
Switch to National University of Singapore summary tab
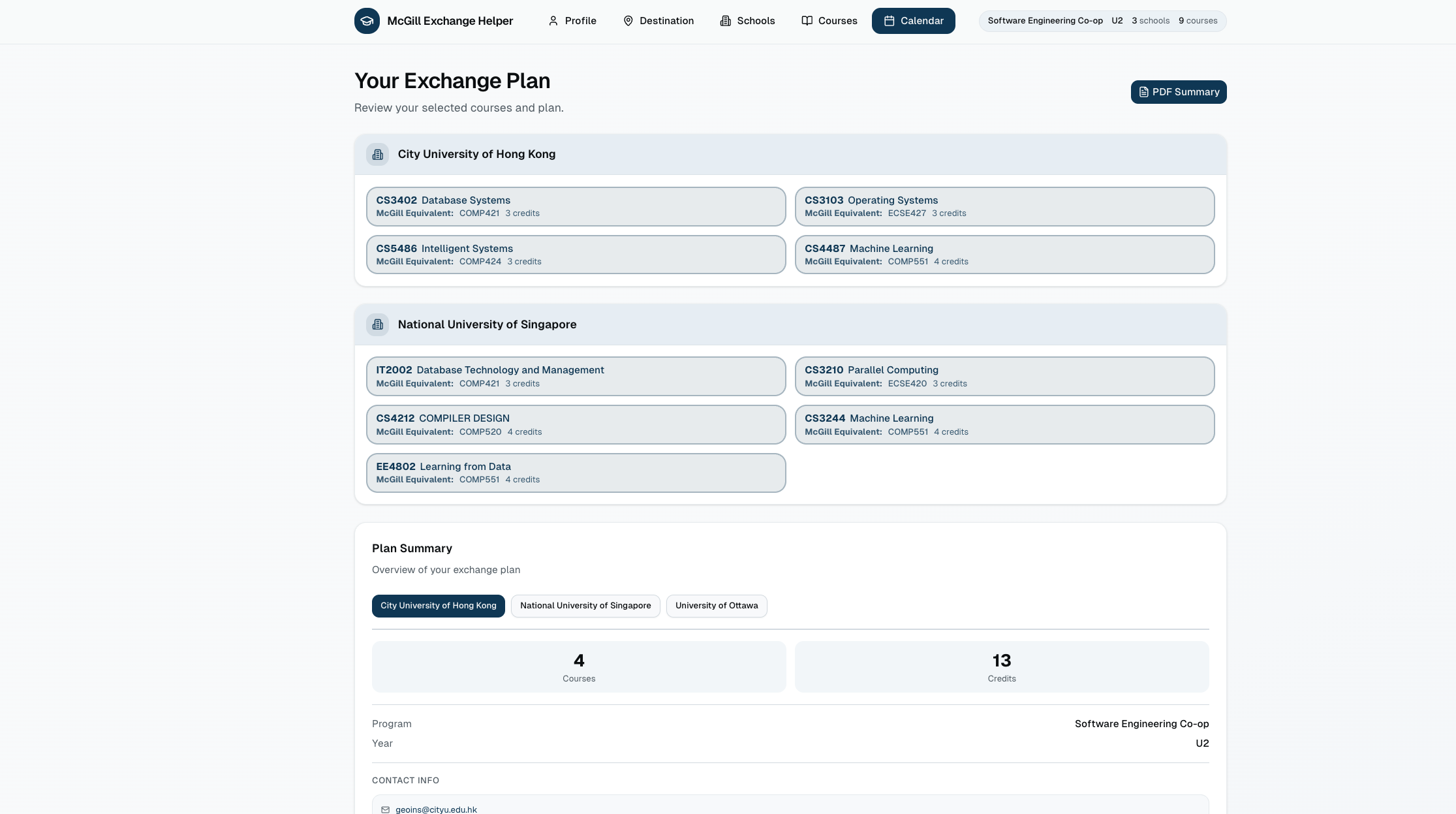point(585,606)
